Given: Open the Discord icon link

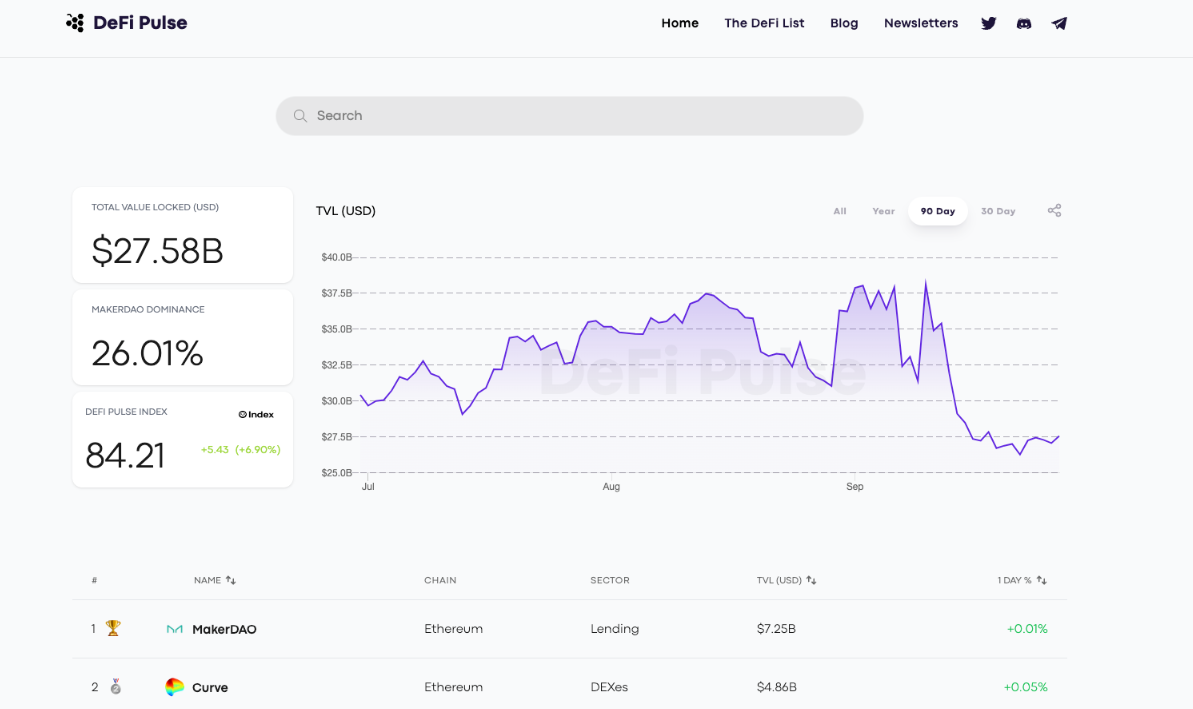Looking at the screenshot, I should pos(1024,23).
